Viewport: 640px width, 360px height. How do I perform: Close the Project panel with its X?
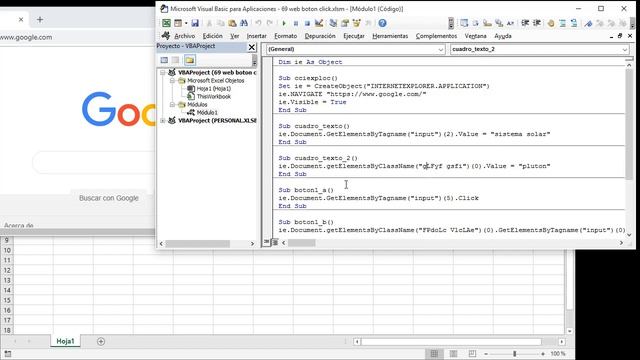[252, 47]
